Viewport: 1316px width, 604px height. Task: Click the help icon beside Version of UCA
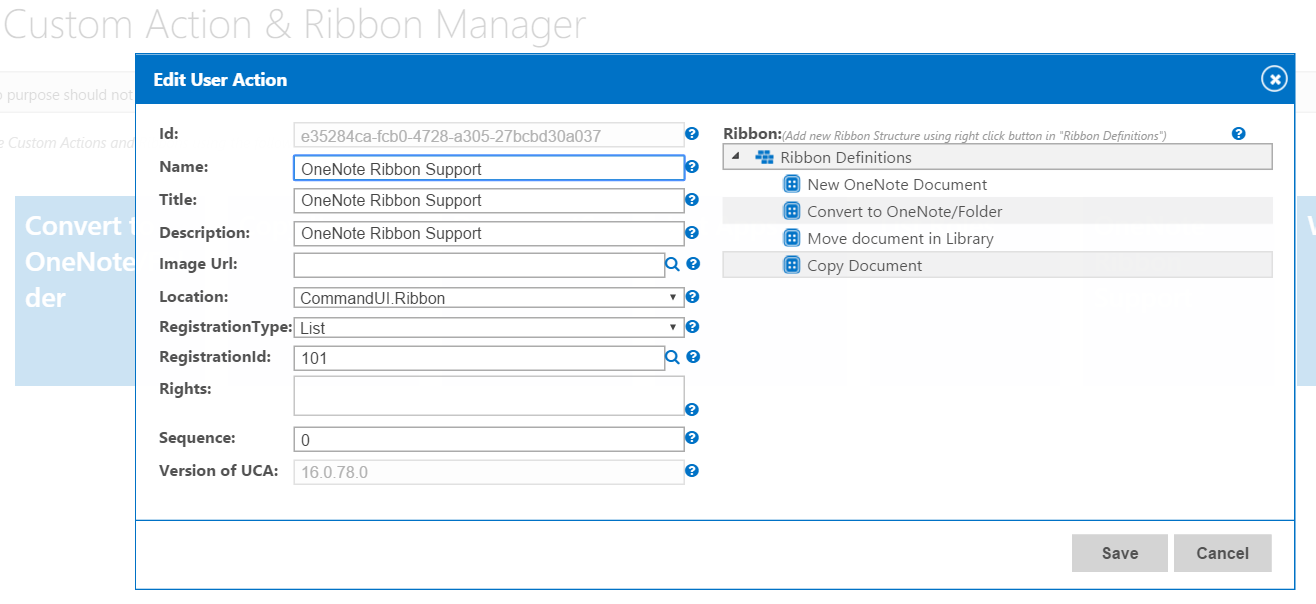[x=692, y=471]
